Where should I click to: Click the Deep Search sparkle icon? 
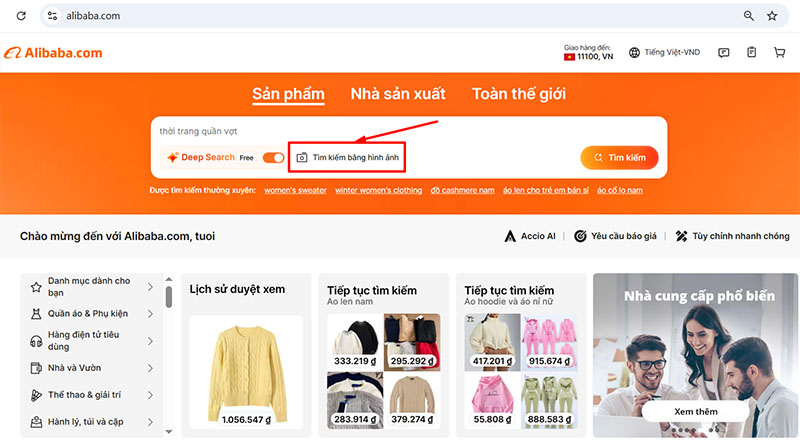click(x=172, y=158)
